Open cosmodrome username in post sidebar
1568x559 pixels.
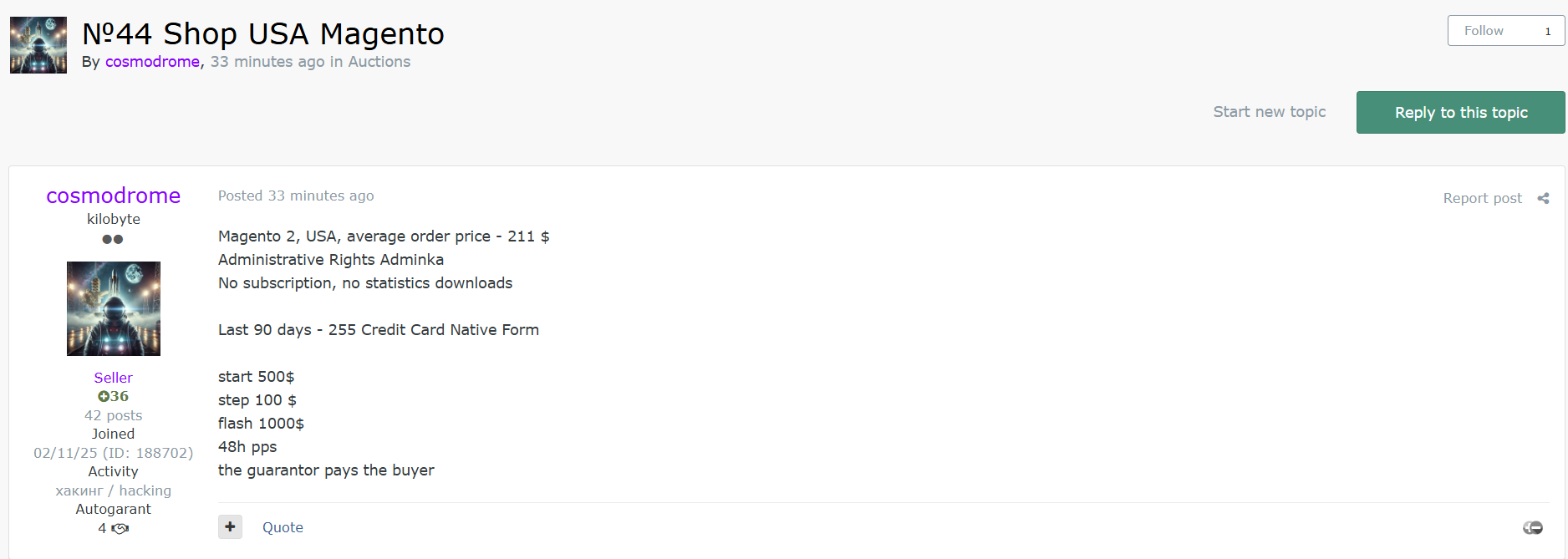tap(114, 196)
